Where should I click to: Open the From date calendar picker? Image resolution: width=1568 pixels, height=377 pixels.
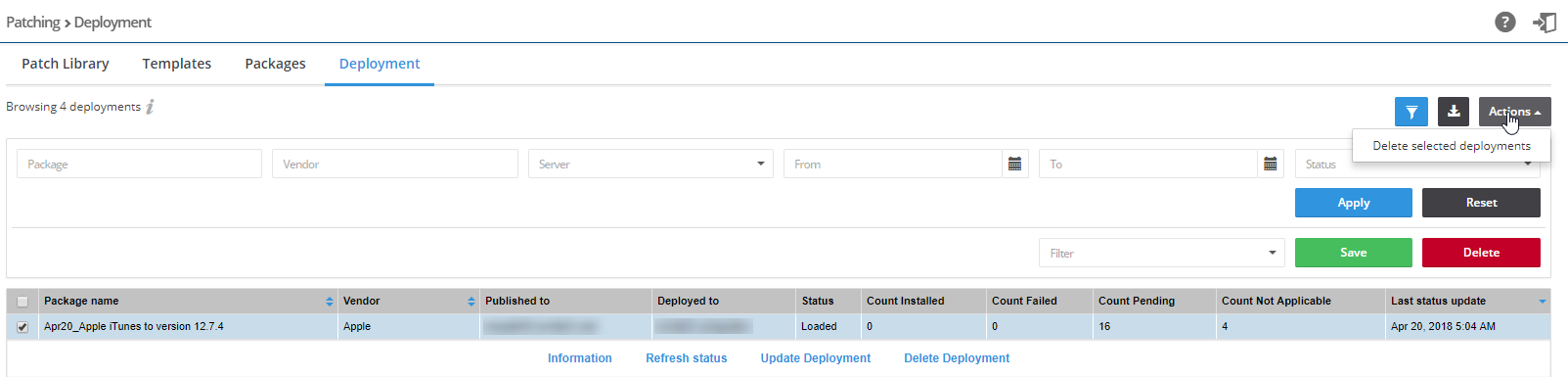tap(1015, 164)
